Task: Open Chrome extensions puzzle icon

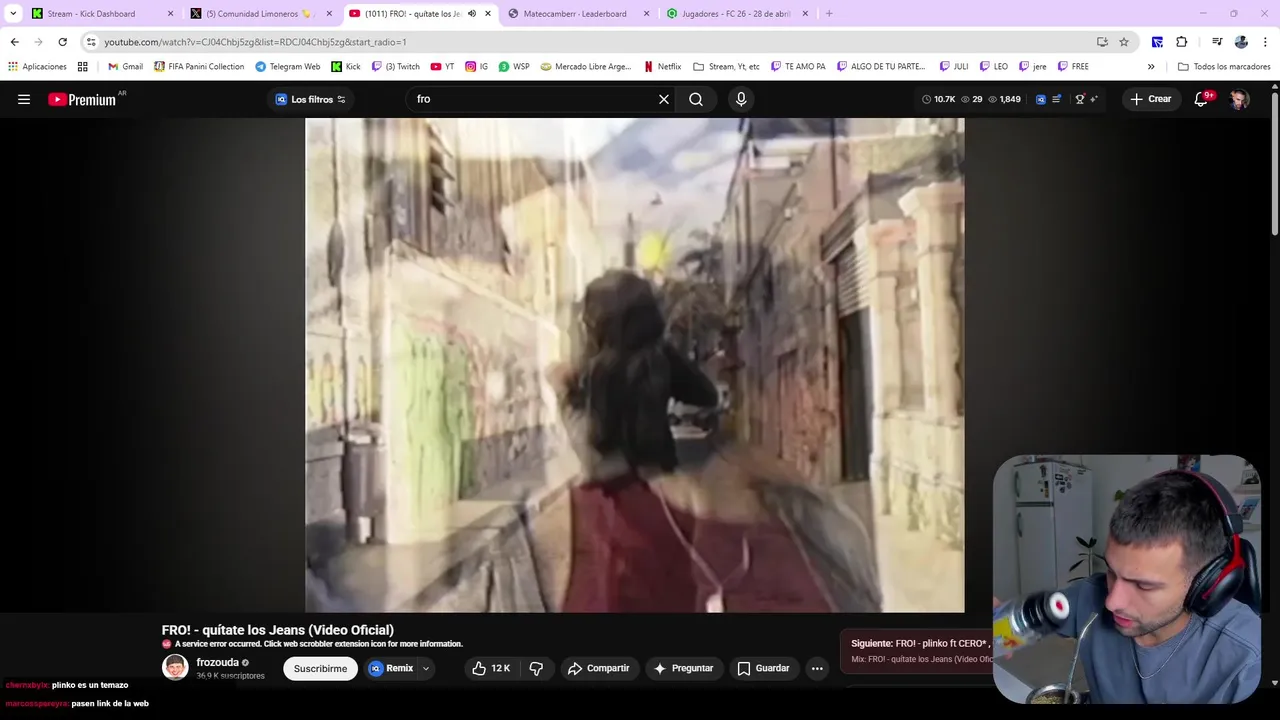Action: [1182, 42]
